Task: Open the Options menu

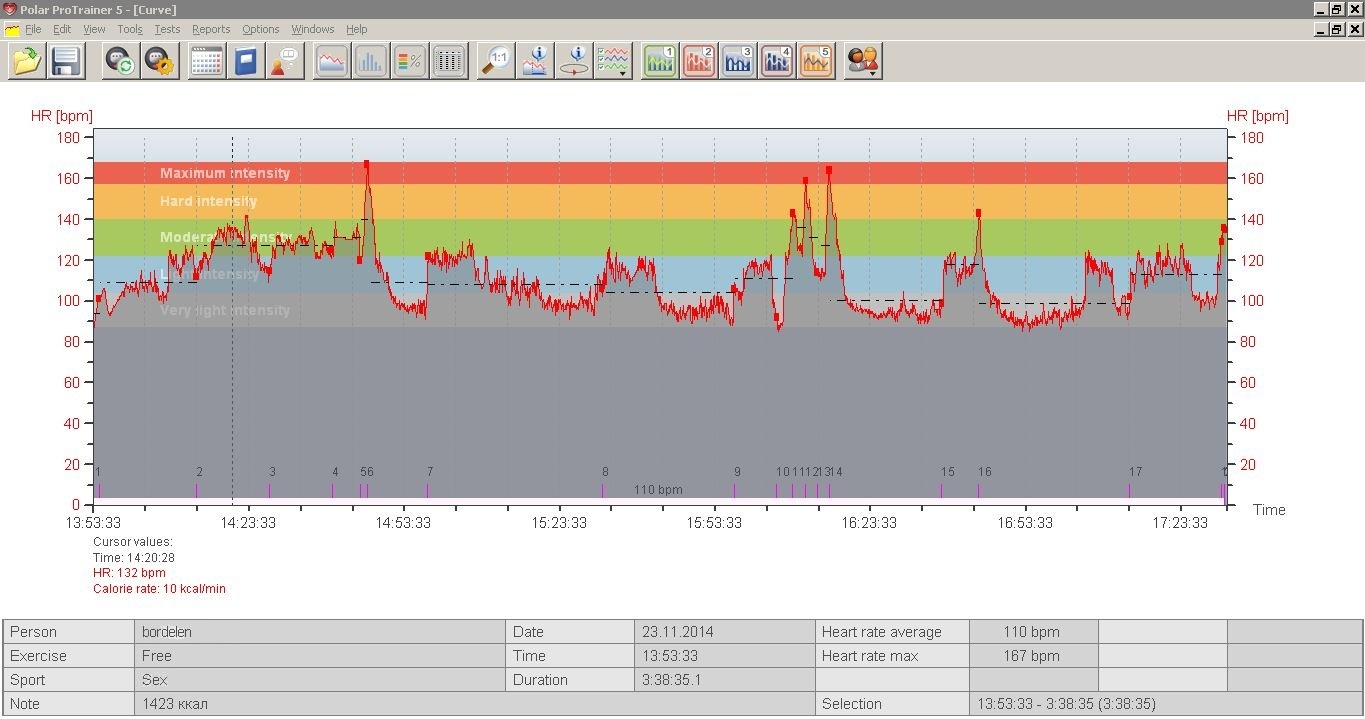Action: 260,29
